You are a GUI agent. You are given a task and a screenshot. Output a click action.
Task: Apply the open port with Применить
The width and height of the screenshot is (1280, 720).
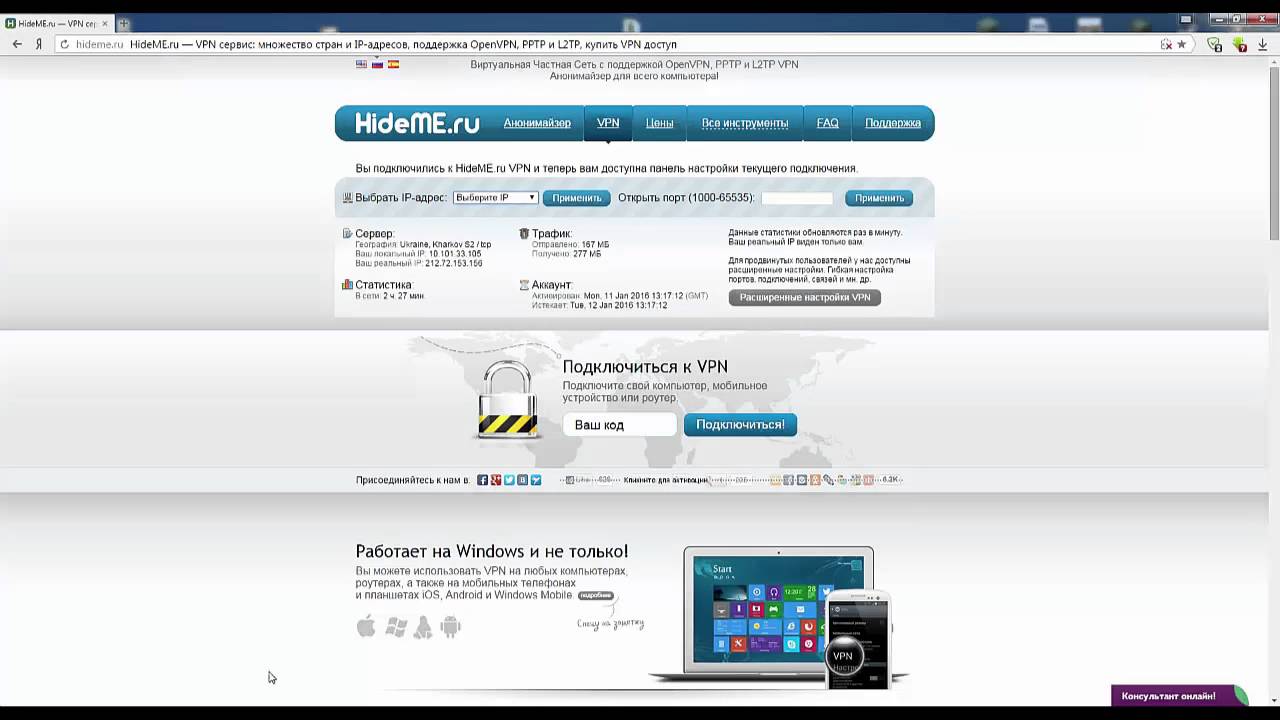click(879, 198)
